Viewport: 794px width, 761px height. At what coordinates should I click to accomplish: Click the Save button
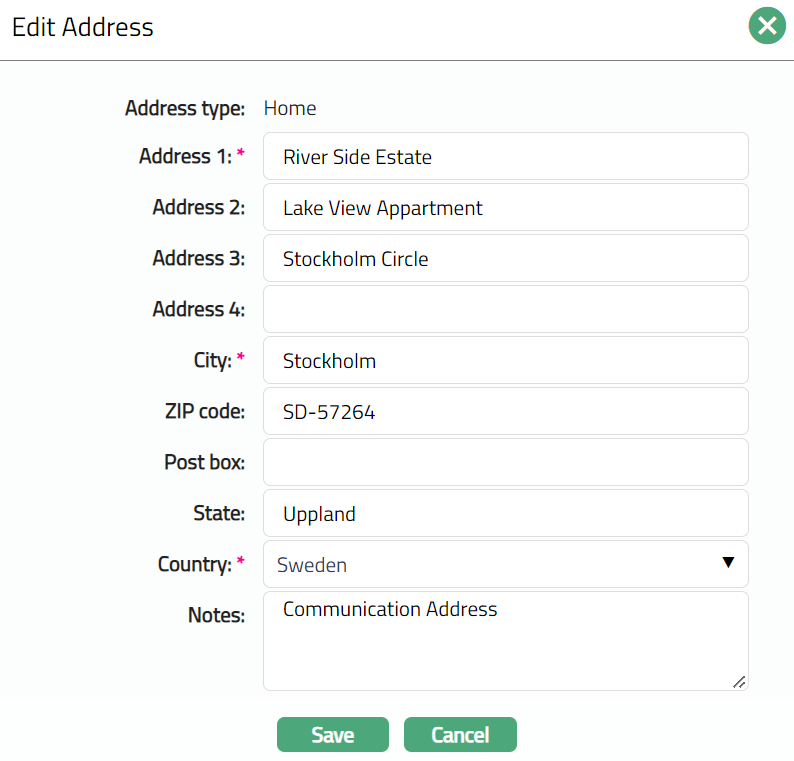point(332,735)
